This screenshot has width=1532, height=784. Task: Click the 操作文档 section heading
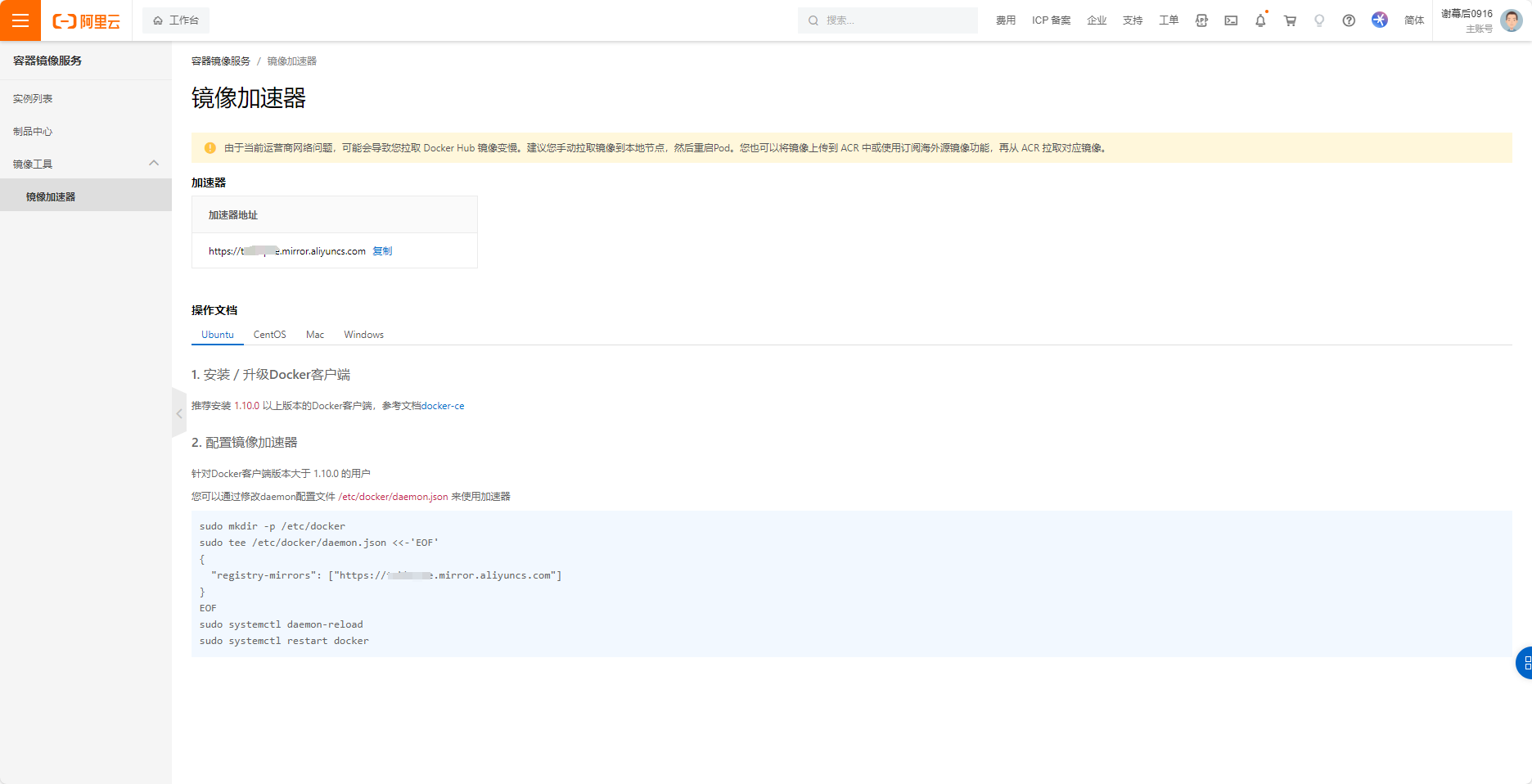[214, 310]
